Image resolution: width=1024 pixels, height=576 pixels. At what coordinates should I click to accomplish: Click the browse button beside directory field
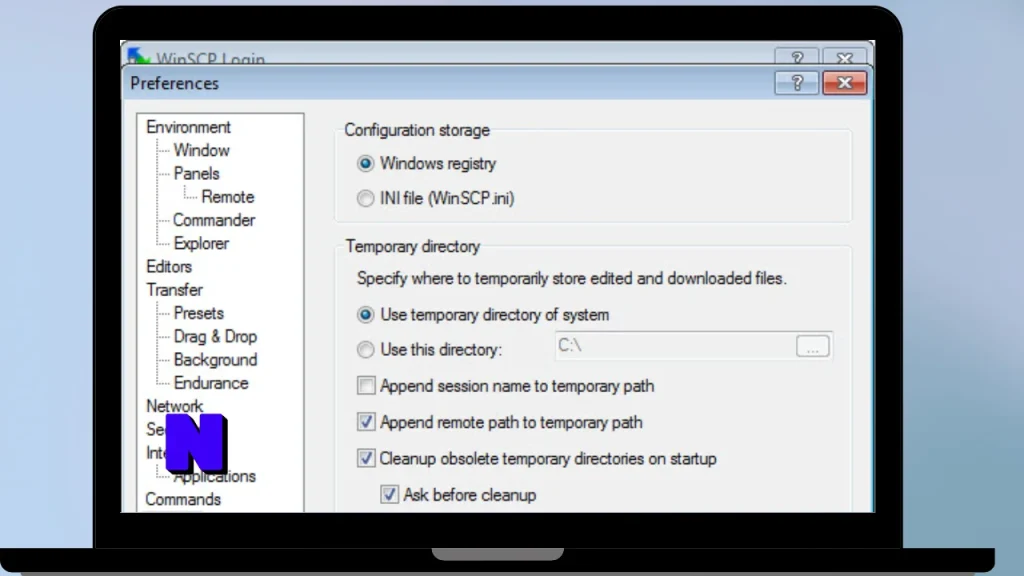coord(812,347)
